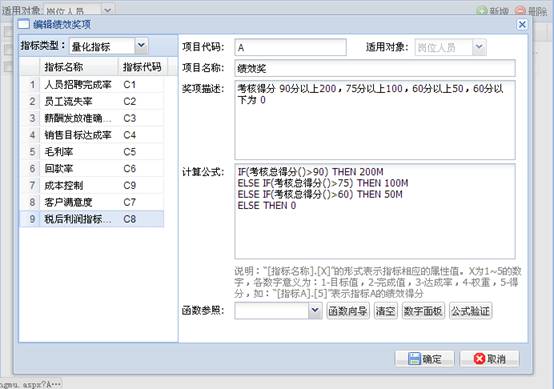The image size is (554, 389).
Task: Click the 公式验证 button
Action: click(470, 311)
